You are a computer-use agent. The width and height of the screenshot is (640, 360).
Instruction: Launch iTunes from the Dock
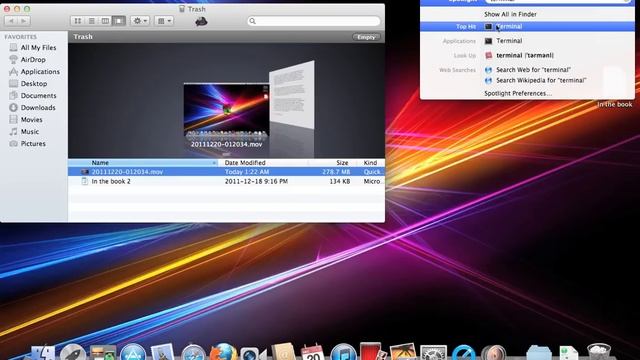coord(343,353)
